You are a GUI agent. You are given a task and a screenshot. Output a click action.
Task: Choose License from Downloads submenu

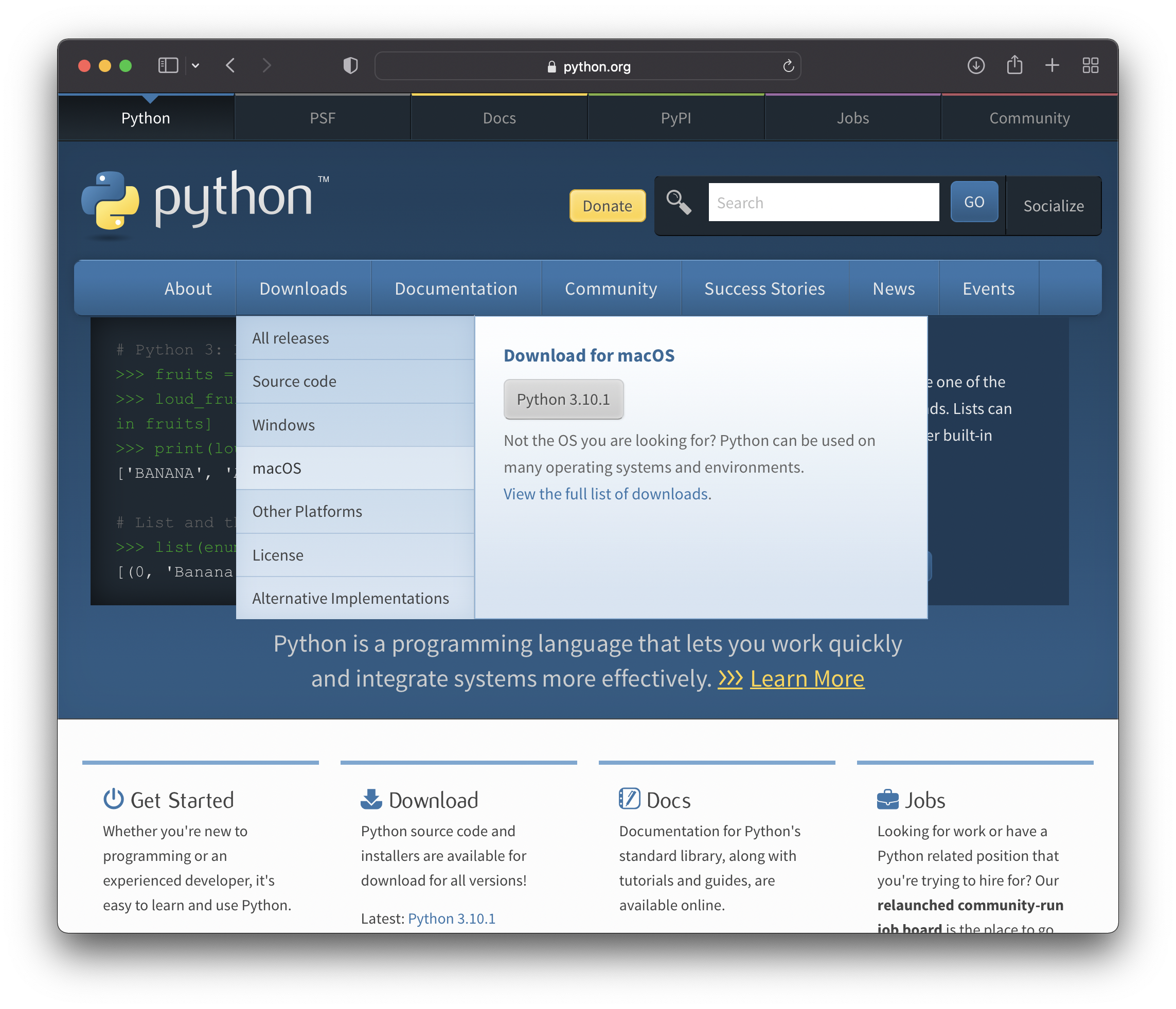[x=355, y=555]
